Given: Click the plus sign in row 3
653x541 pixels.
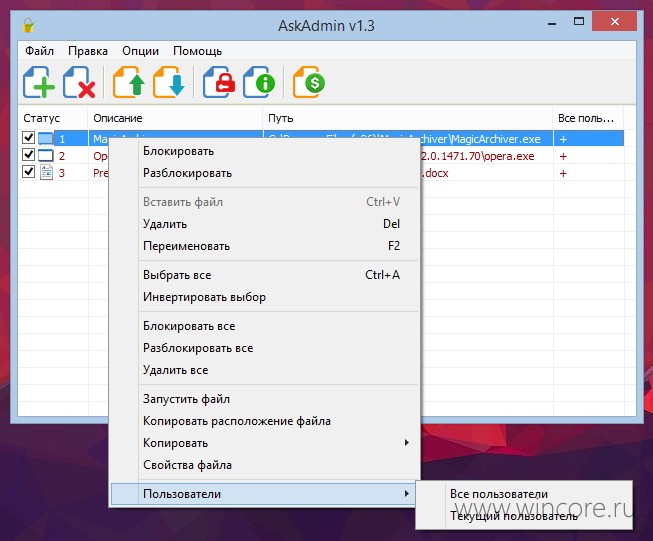Looking at the screenshot, I should tap(563, 173).
